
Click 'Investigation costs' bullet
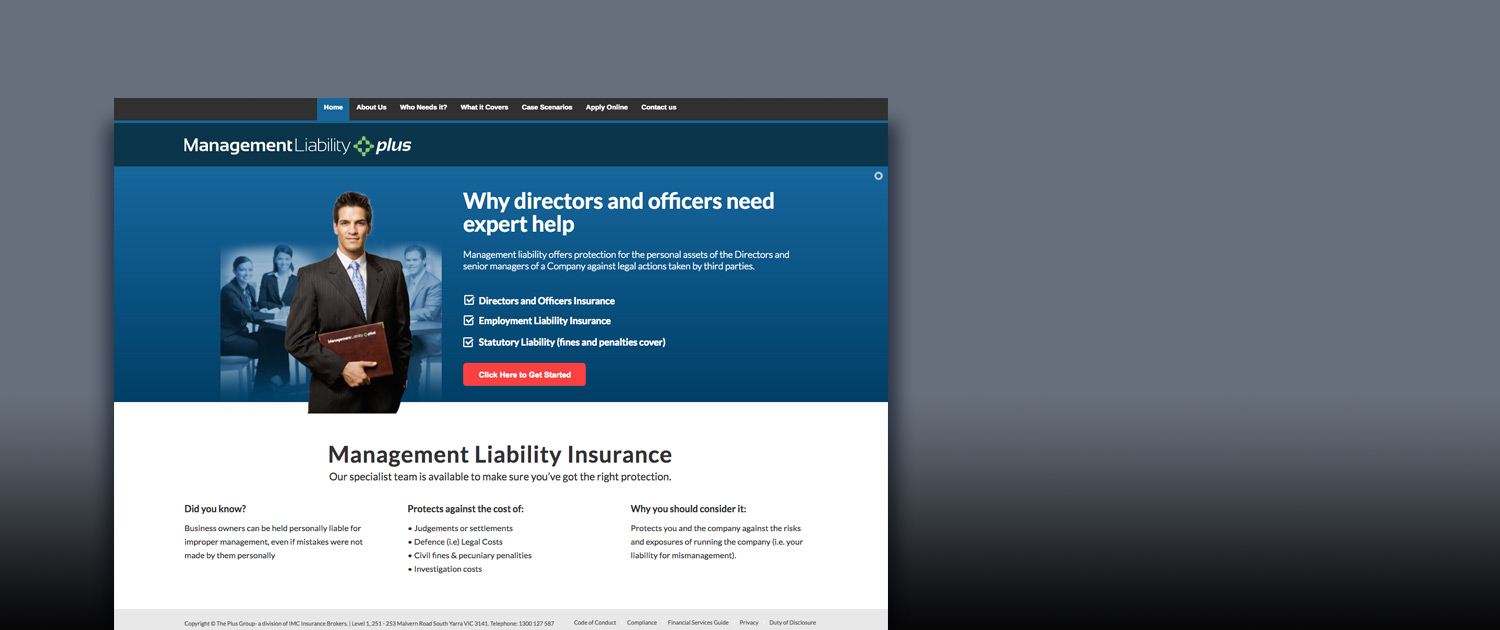(x=445, y=570)
